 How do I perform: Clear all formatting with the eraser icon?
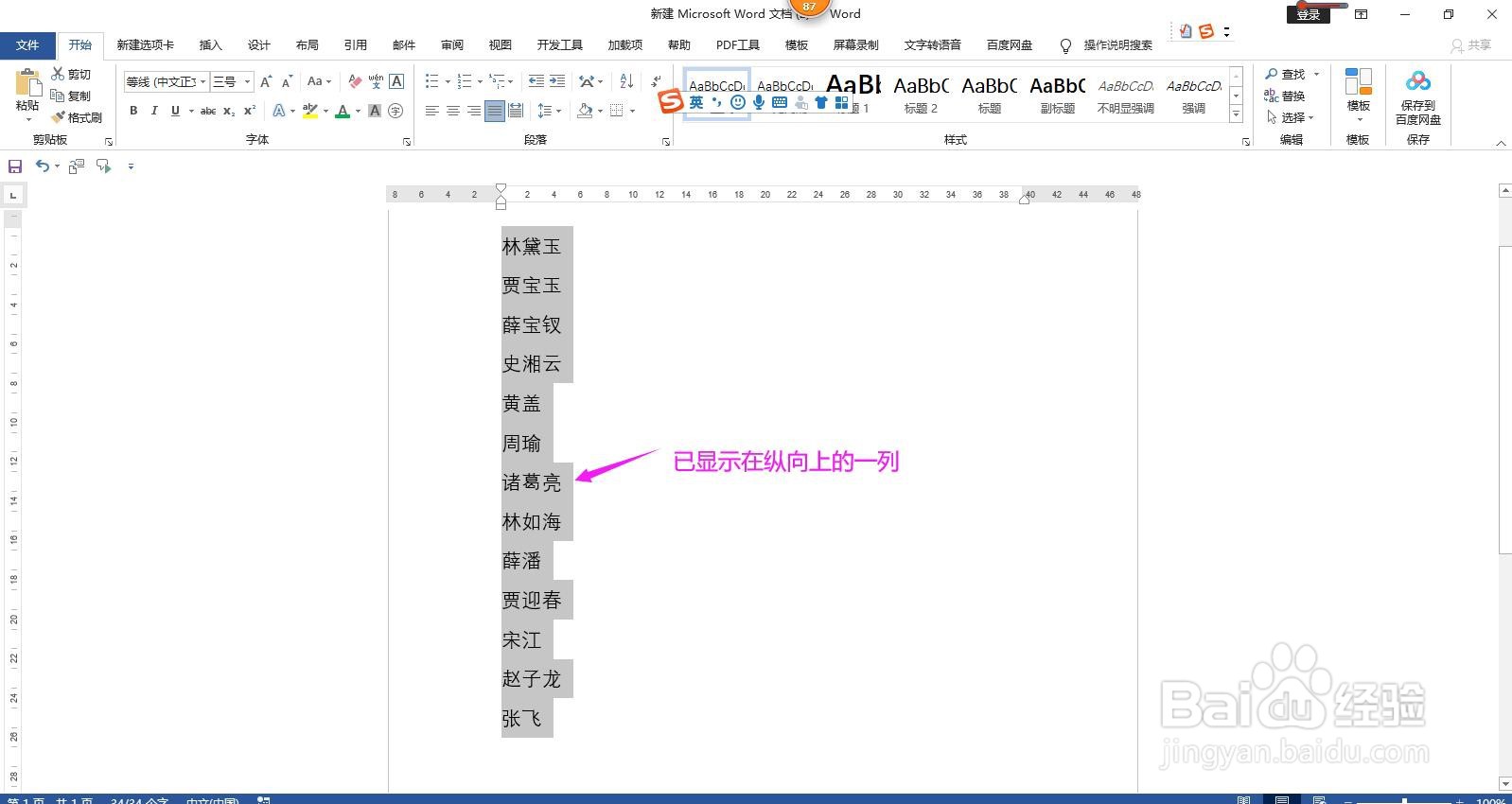pos(355,81)
